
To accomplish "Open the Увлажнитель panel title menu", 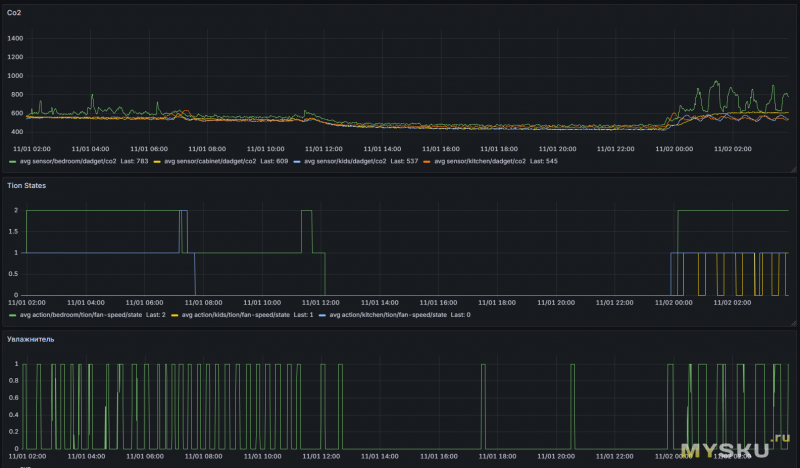I will 33,339.
